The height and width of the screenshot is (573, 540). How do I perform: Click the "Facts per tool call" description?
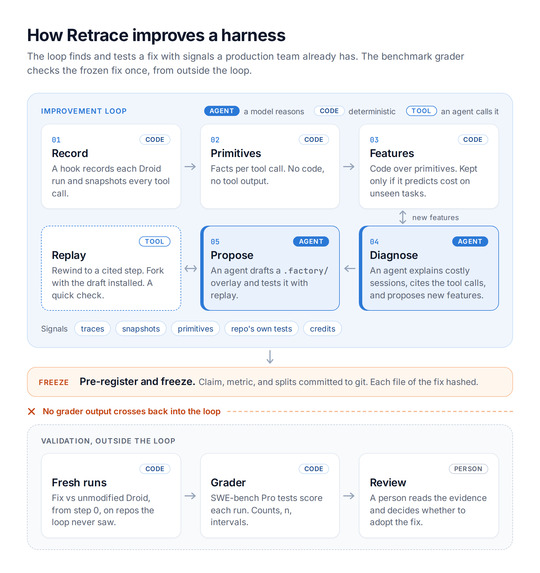(267, 175)
